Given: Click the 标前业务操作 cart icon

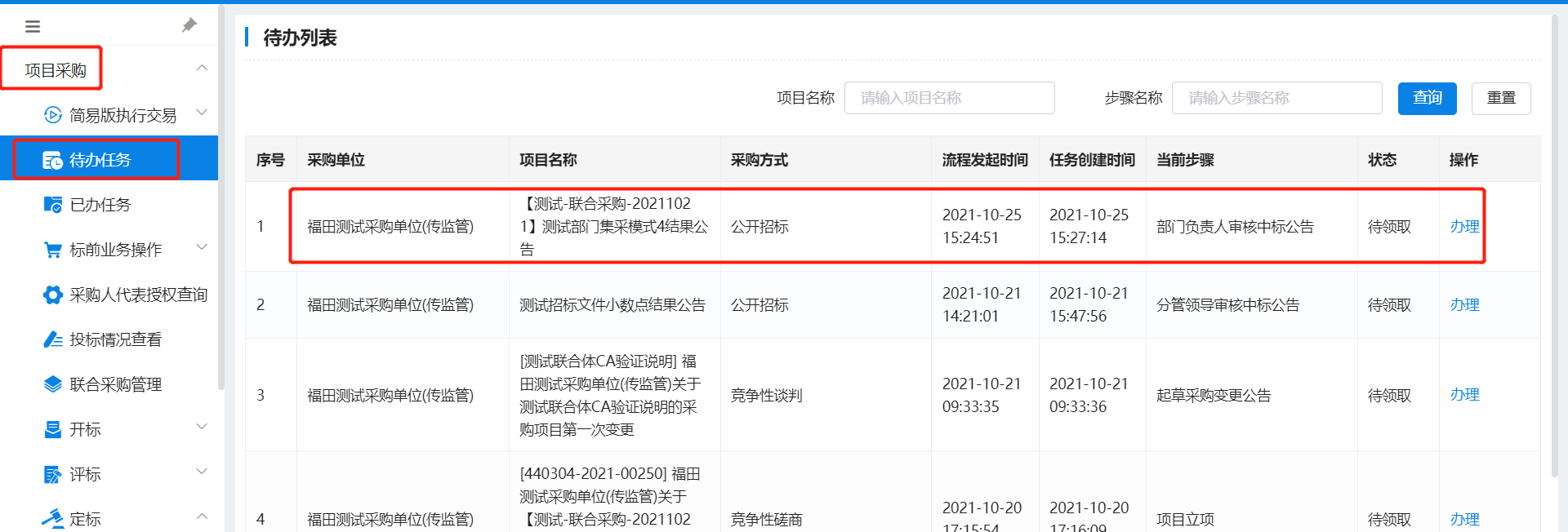Looking at the screenshot, I should point(53,250).
